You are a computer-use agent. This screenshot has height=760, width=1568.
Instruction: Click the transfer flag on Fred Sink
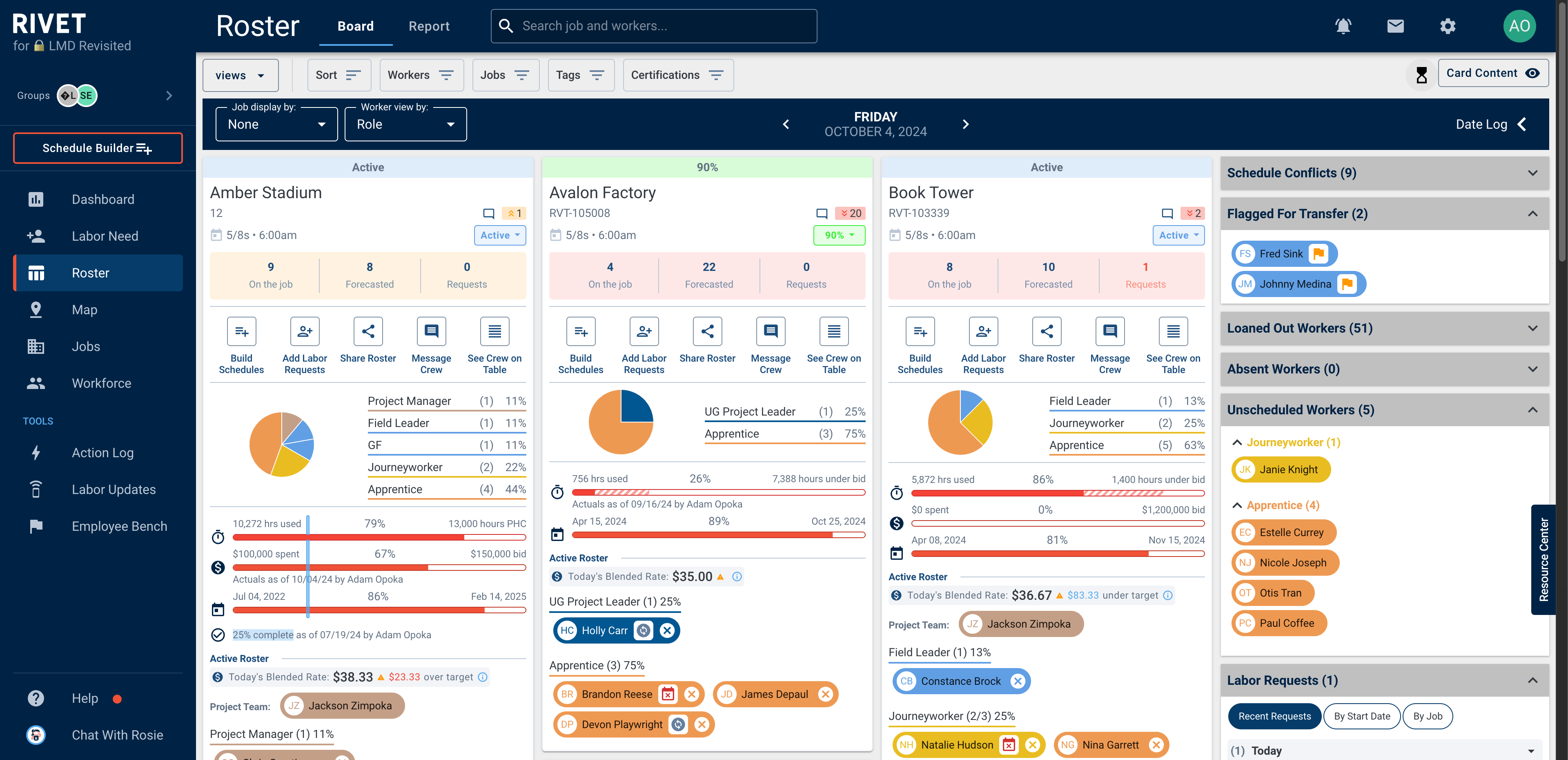click(1319, 254)
